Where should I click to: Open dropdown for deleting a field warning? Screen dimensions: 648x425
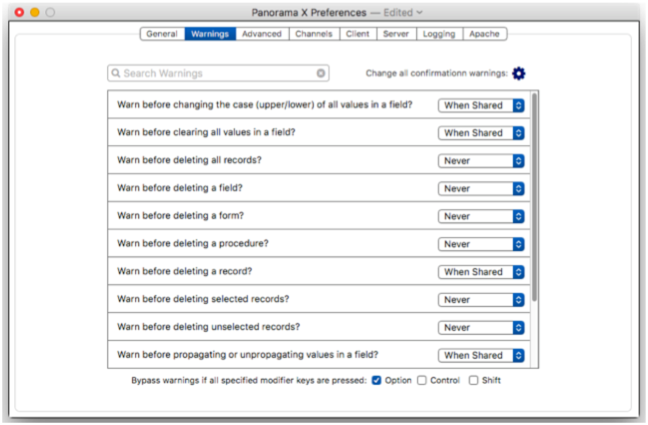481,189
